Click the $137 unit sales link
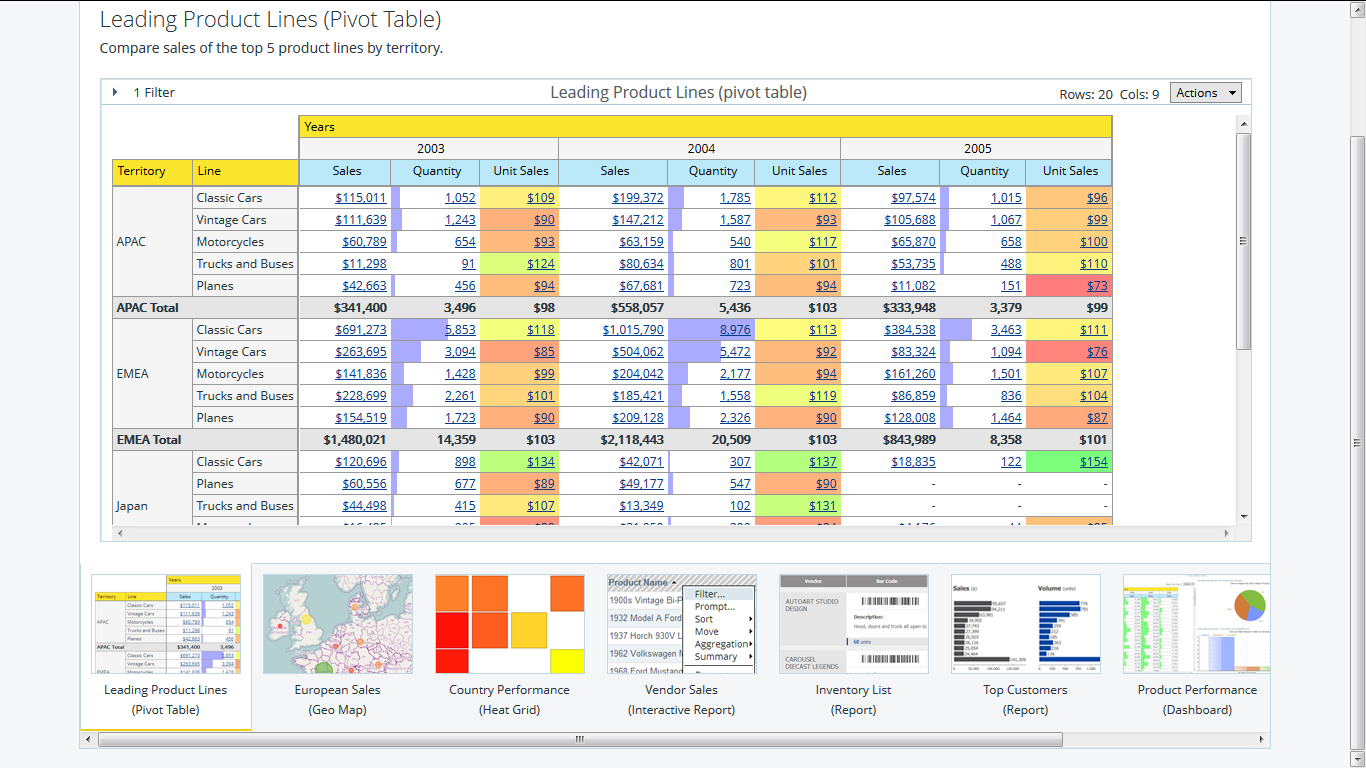1366x768 pixels. 823,462
